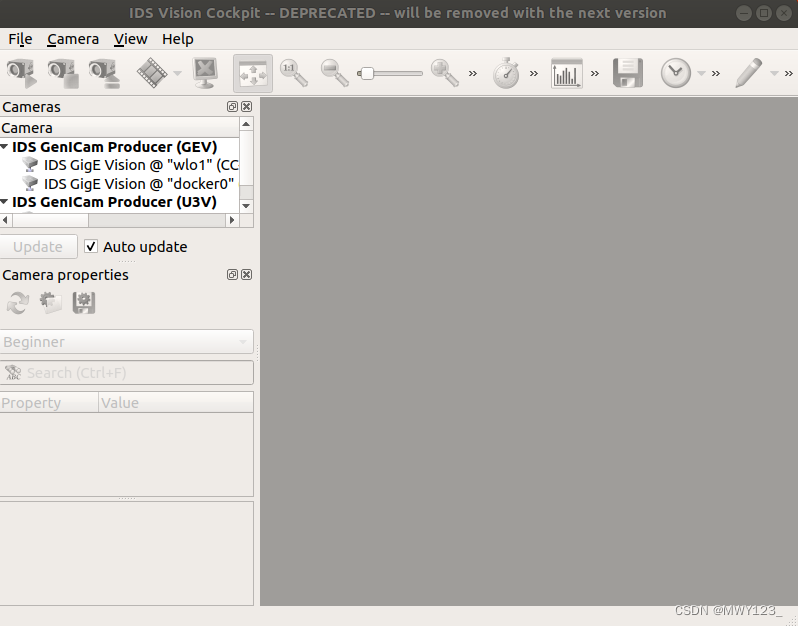This screenshot has width=798, height=626.
Task: Click the film strip recording icon
Action: (x=152, y=73)
